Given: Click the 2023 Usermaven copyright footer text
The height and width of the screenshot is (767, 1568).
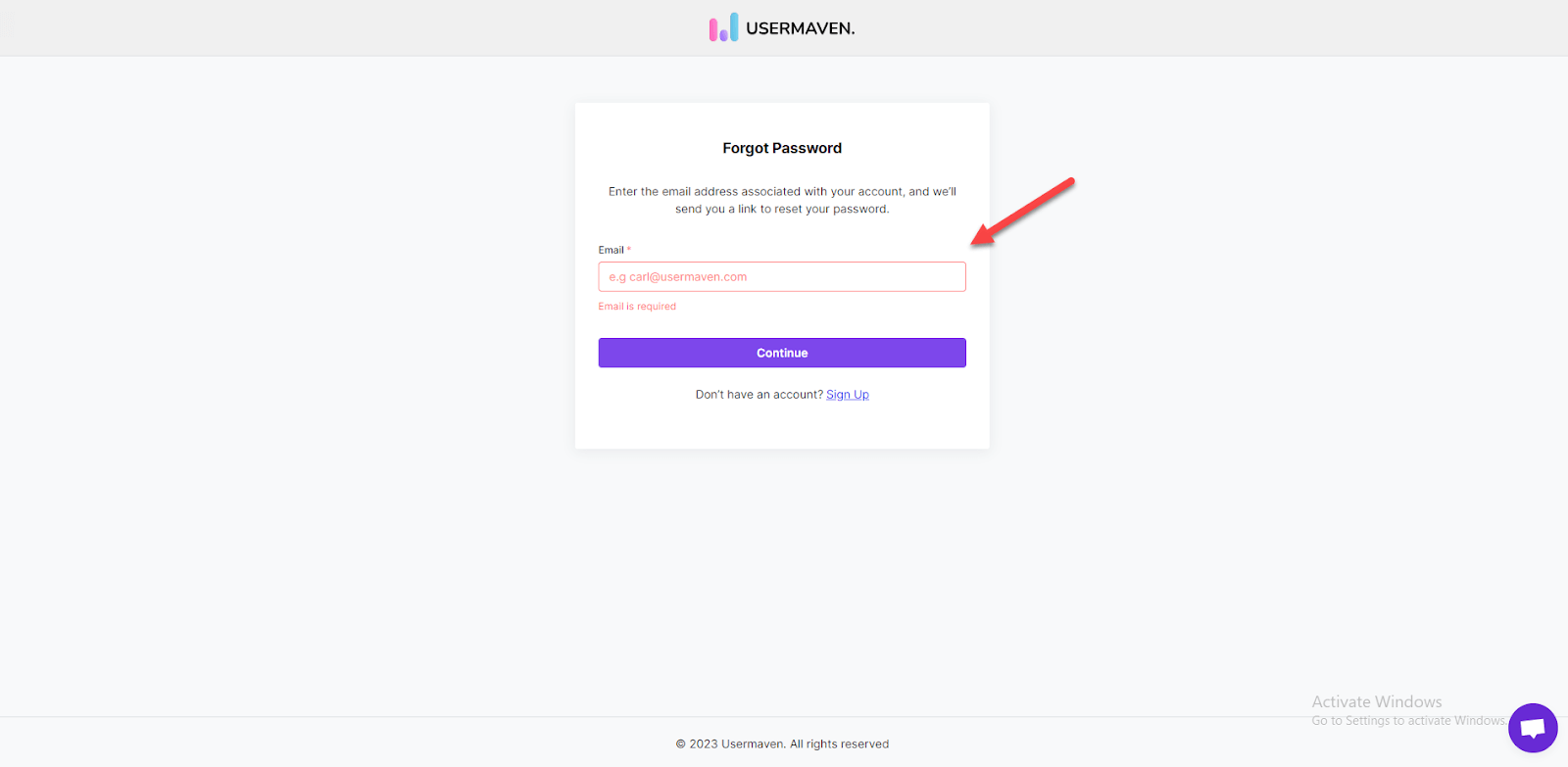Looking at the screenshot, I should 781,743.
